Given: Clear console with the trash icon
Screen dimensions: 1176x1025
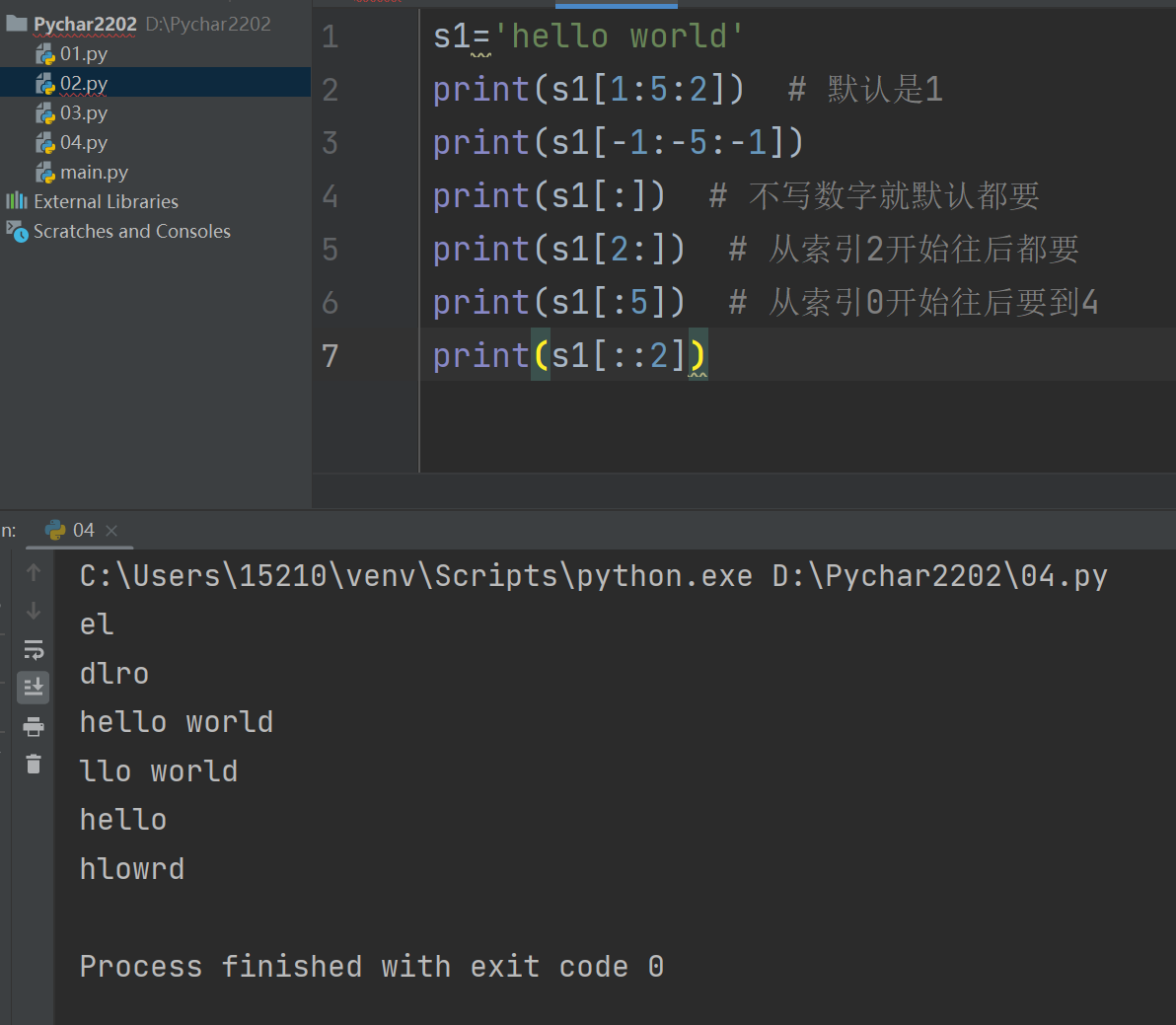Looking at the screenshot, I should (34, 764).
